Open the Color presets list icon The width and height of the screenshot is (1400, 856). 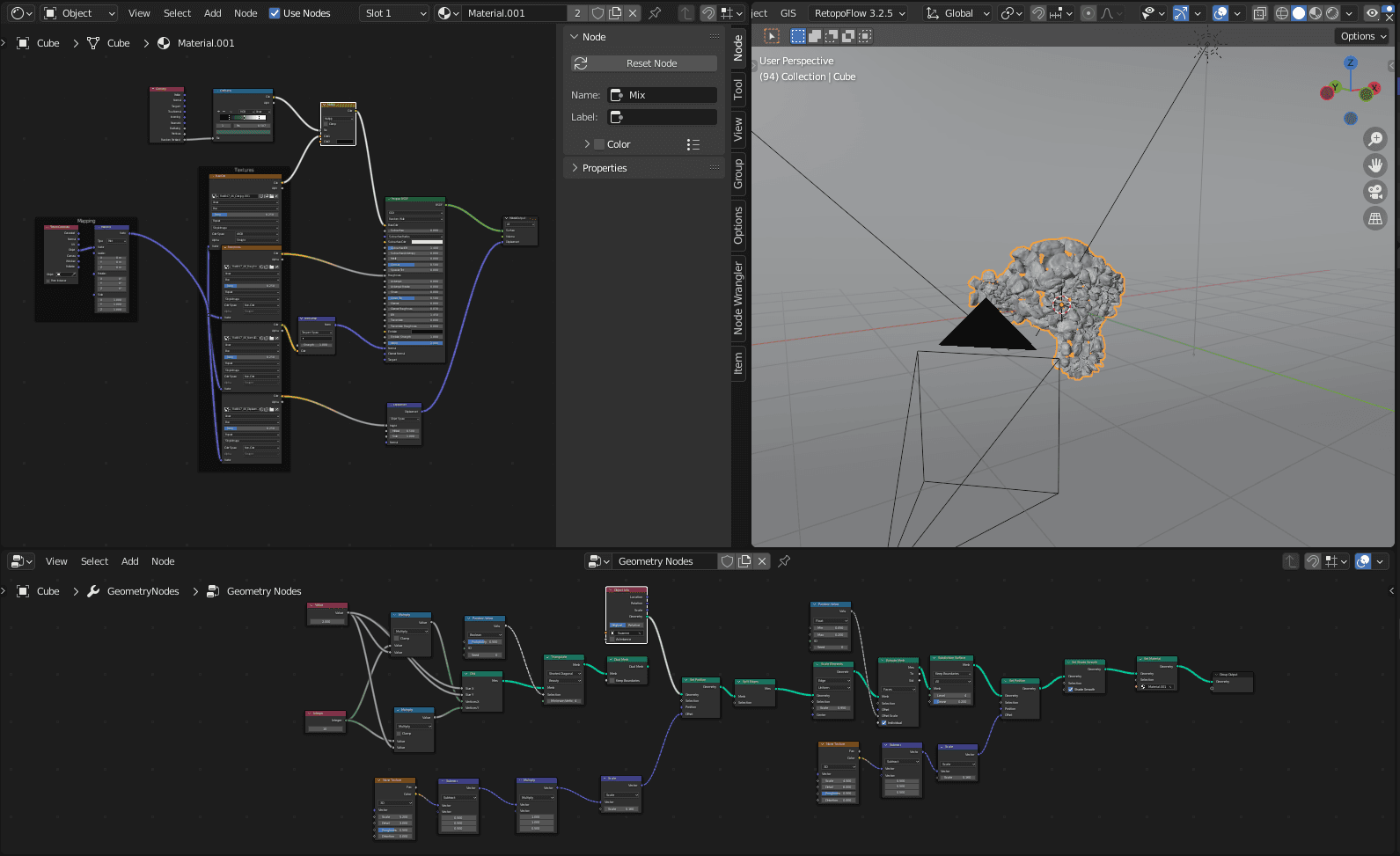[x=693, y=144]
